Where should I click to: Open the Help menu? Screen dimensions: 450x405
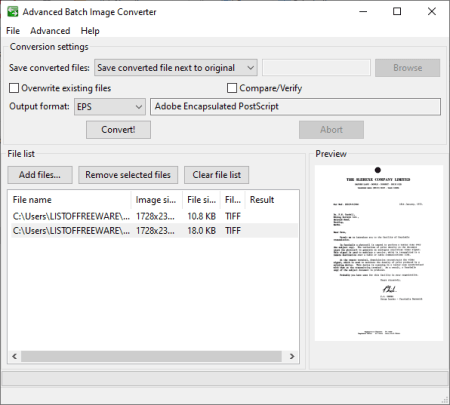pos(90,31)
